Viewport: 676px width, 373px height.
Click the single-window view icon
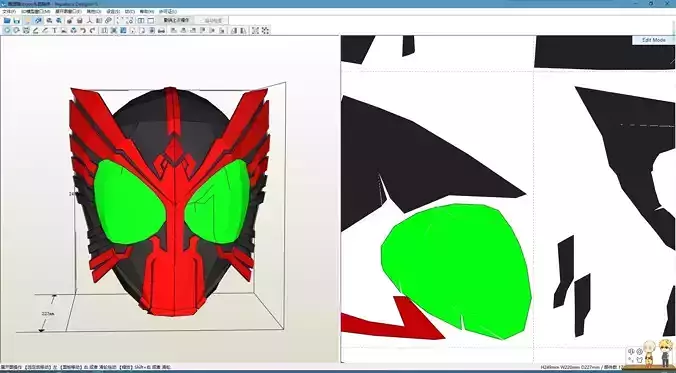tap(150, 20)
